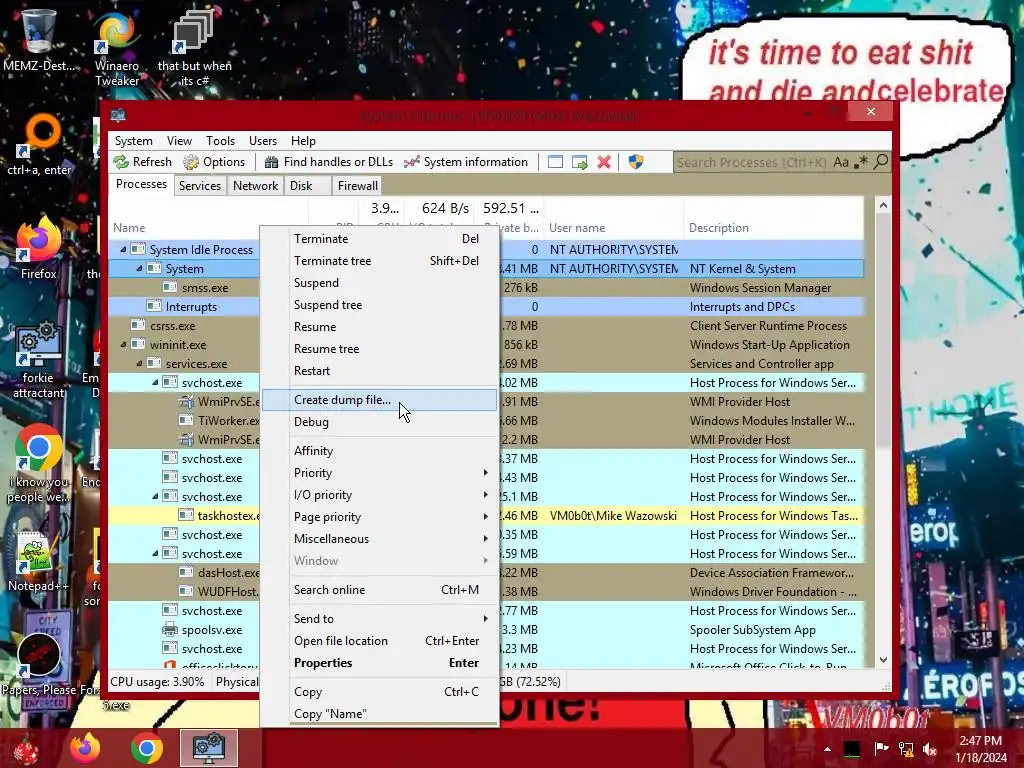Image resolution: width=1024 pixels, height=768 pixels.
Task: Open the Users menu
Action: pos(263,141)
